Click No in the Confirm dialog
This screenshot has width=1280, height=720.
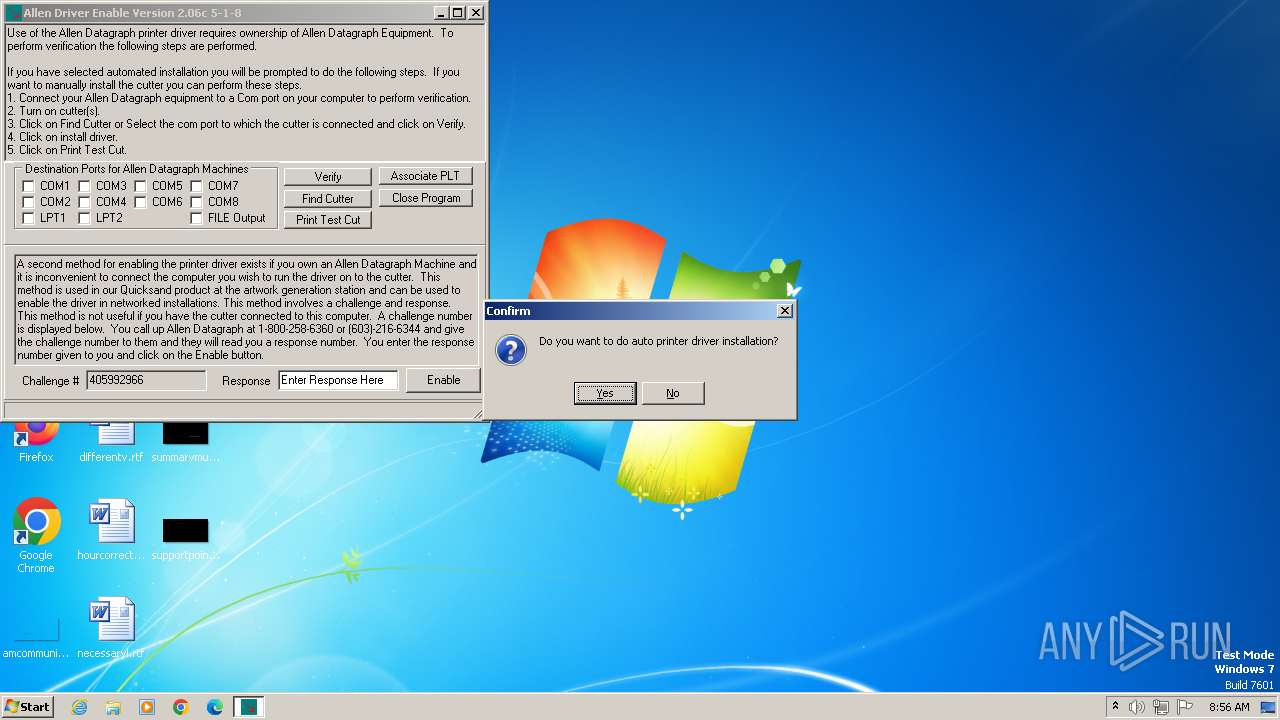point(673,393)
